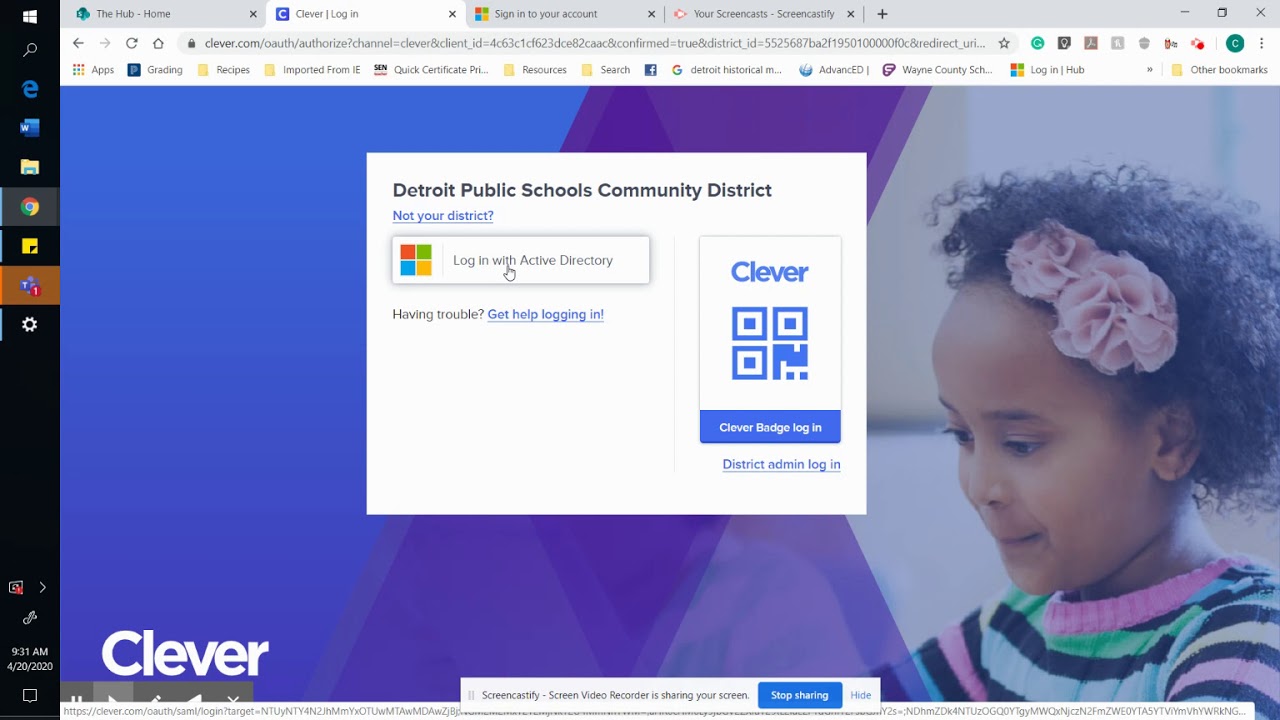Image resolution: width=1280 pixels, height=720 pixels.
Task: Expand the Search bookmark folder
Action: click(x=605, y=70)
